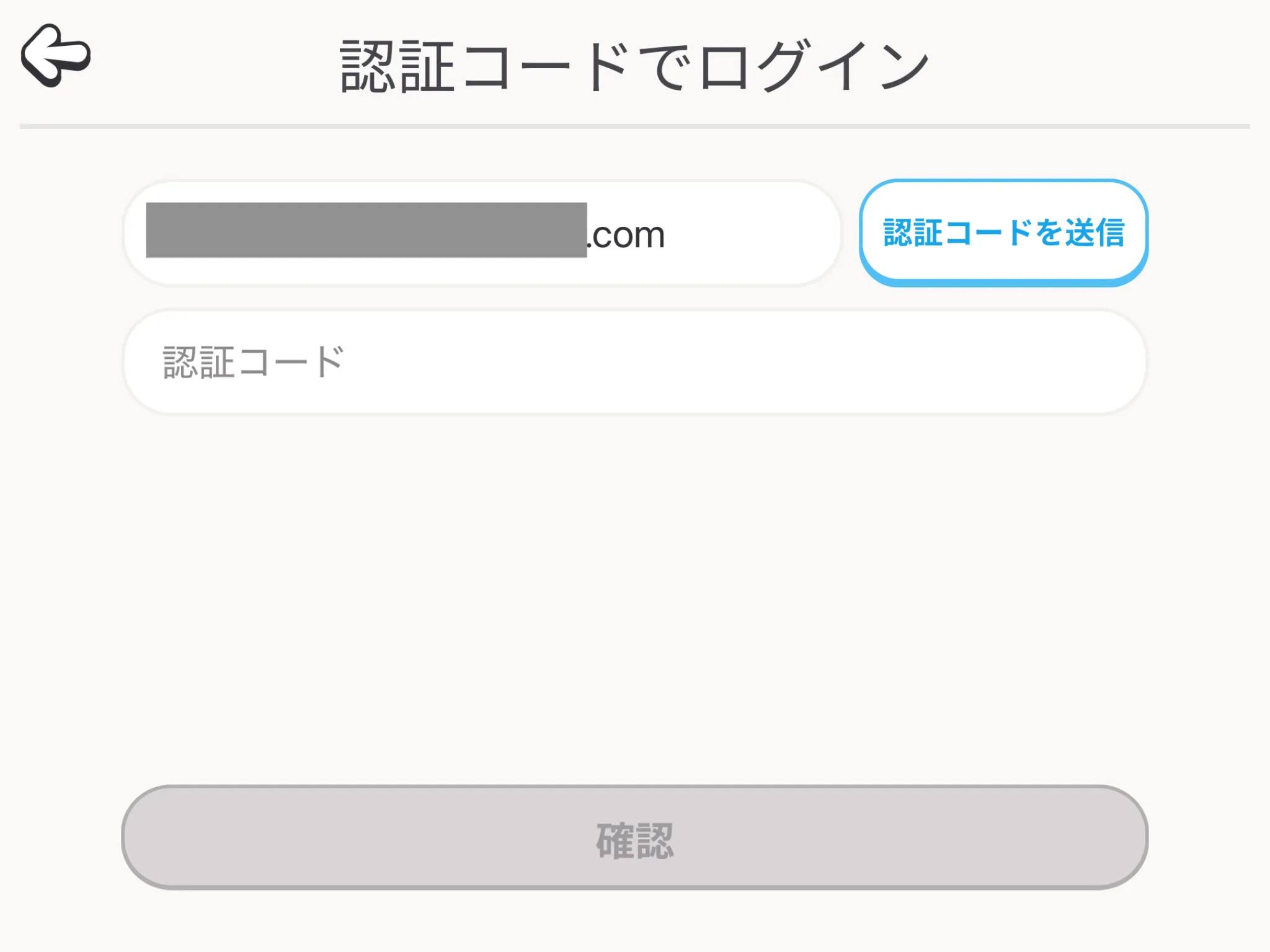Image resolution: width=1270 pixels, height=952 pixels.
Task: Click the 認証コードでログイン page title
Action: click(x=634, y=66)
